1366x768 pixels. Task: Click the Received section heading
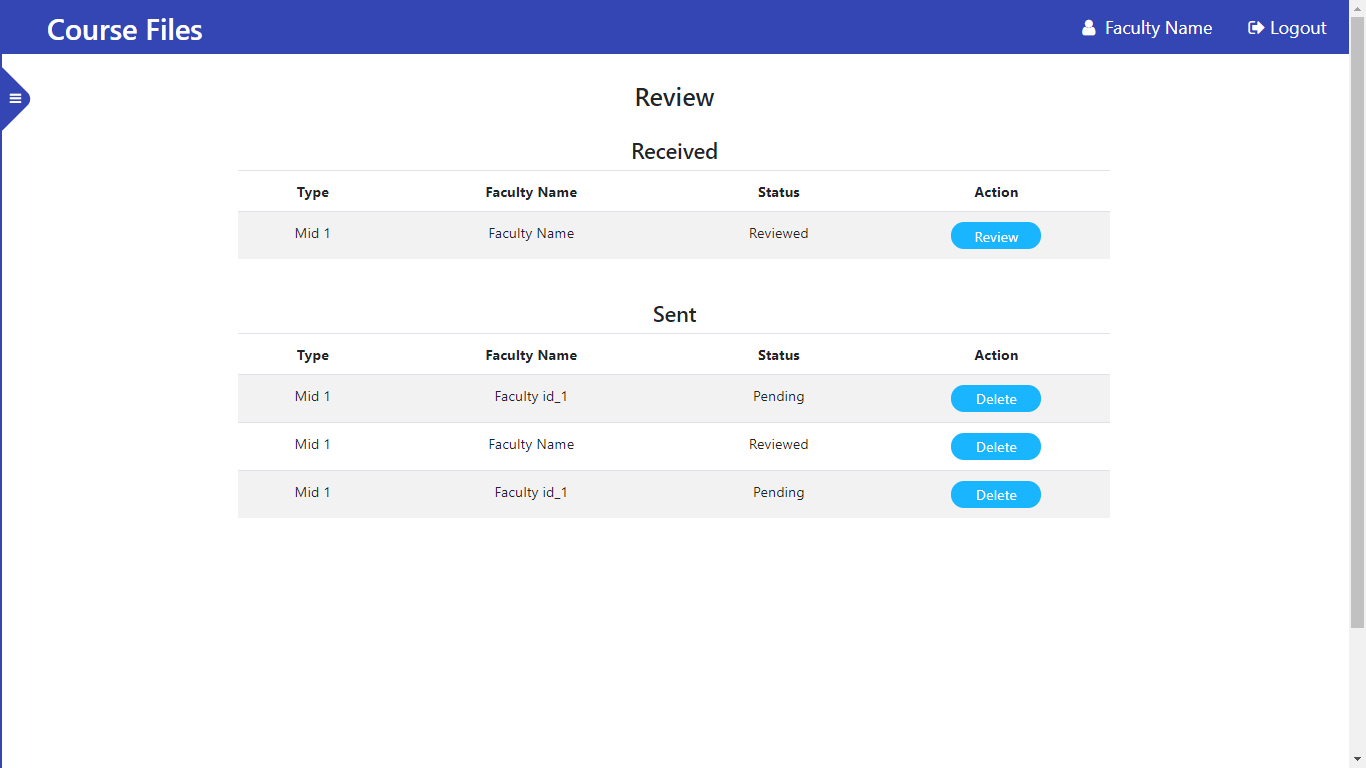coord(674,151)
